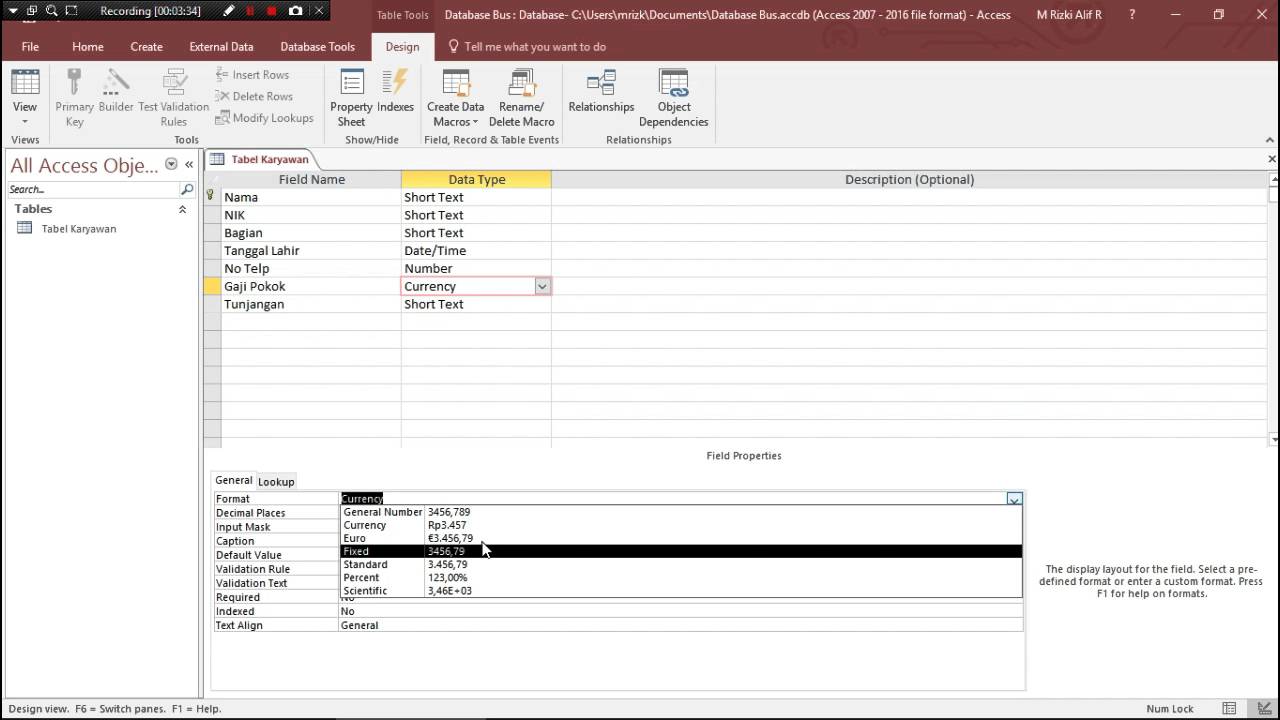This screenshot has width=1280, height=720.
Task: Open Create Data Macros menu
Action: (x=456, y=98)
